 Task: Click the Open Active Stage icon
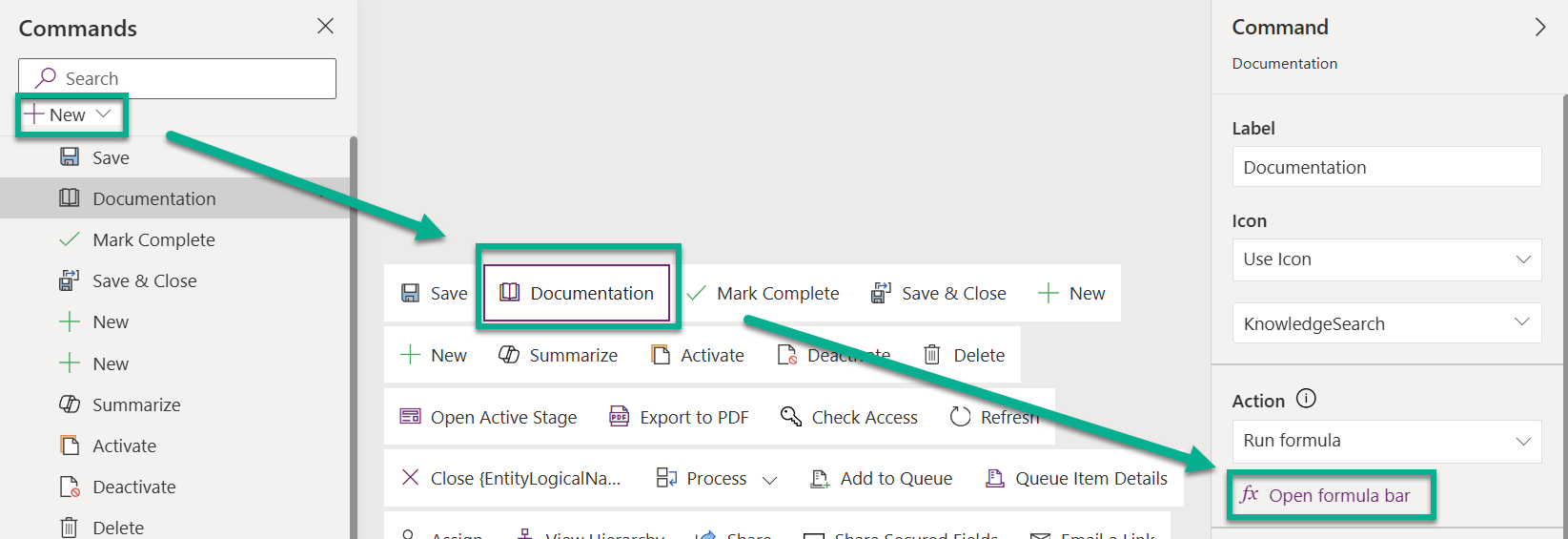410,417
